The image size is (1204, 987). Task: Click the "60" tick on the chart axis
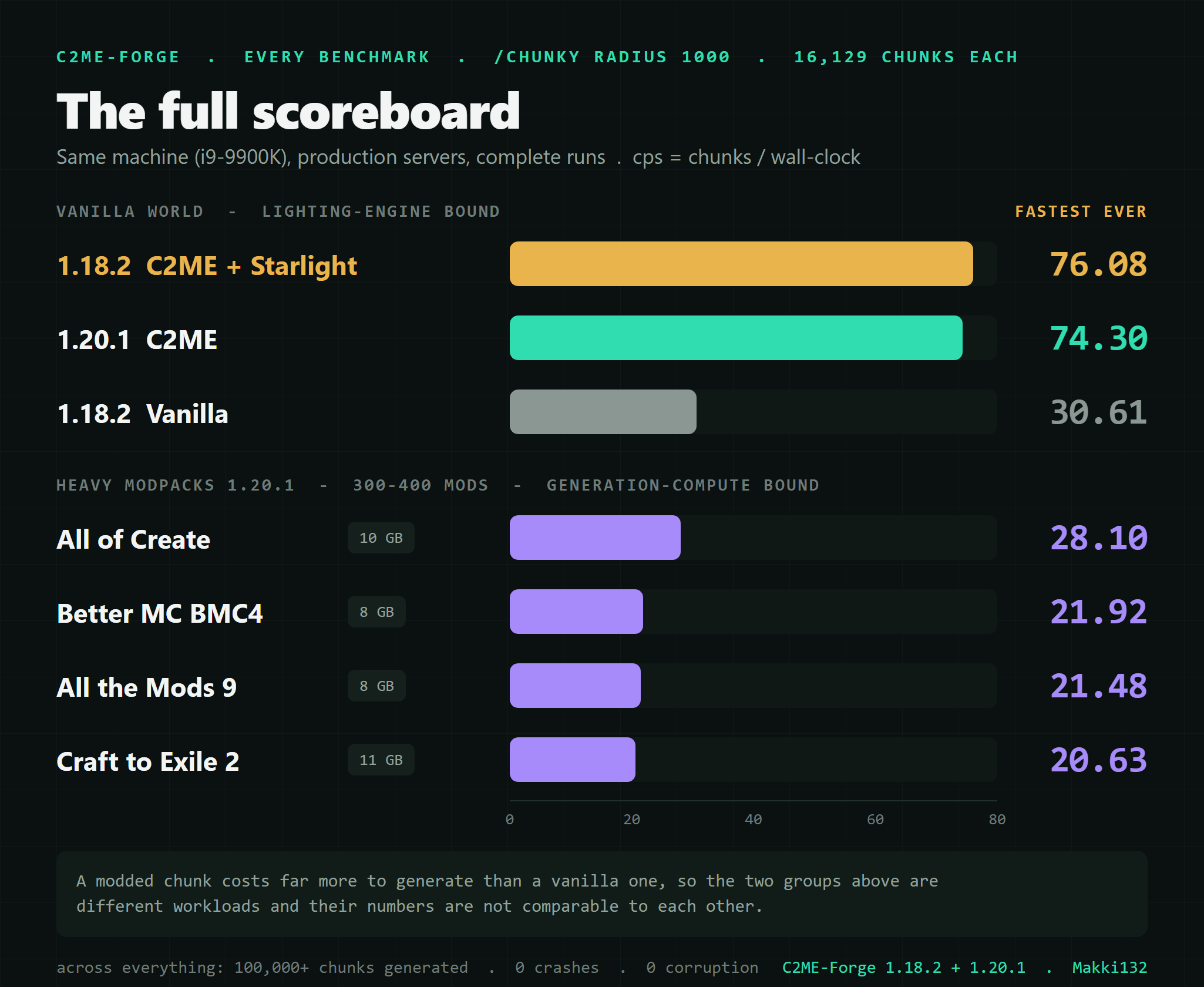875,820
